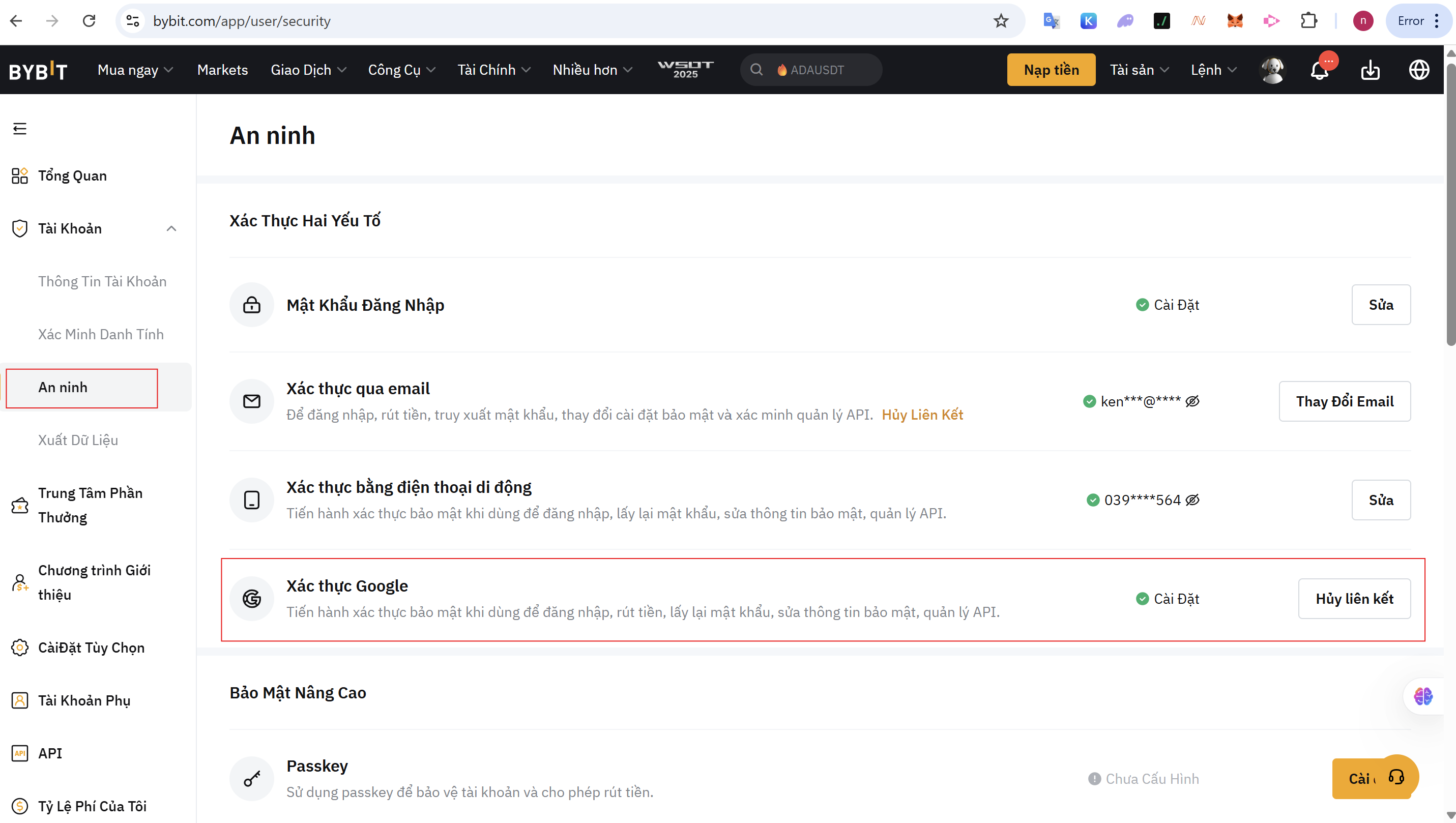
Task: Click the notification bell icon
Action: coord(1319,71)
